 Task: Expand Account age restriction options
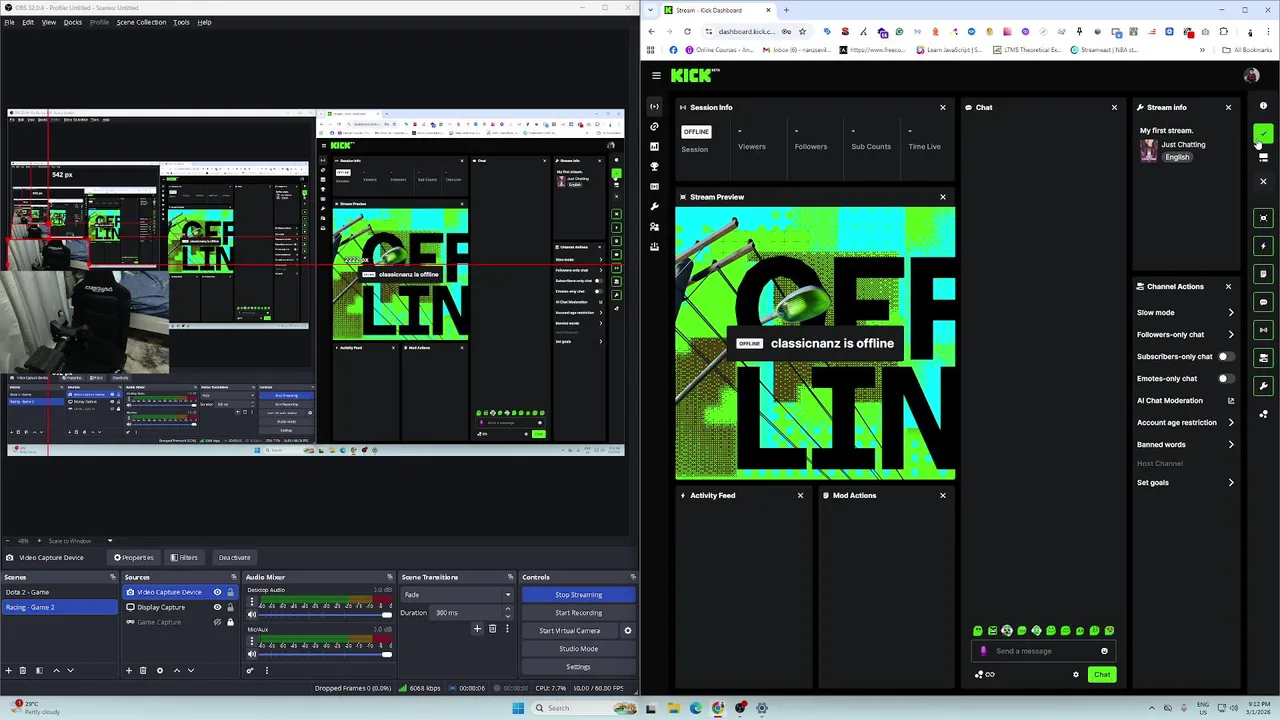point(1185,423)
